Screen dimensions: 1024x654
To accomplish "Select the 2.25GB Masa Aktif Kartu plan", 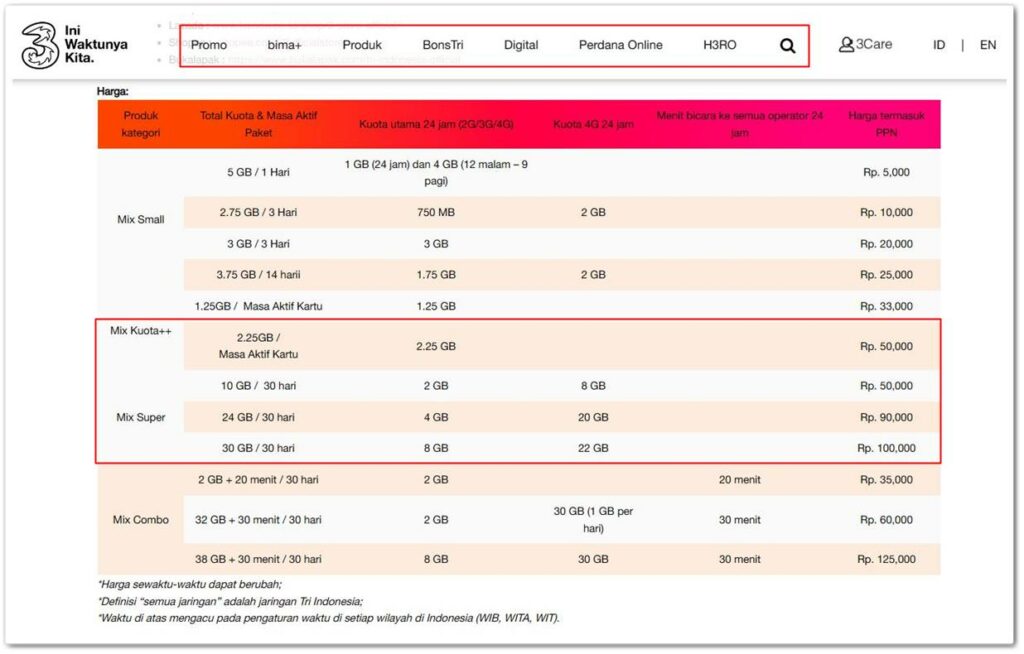I will pyautogui.click(x=258, y=345).
